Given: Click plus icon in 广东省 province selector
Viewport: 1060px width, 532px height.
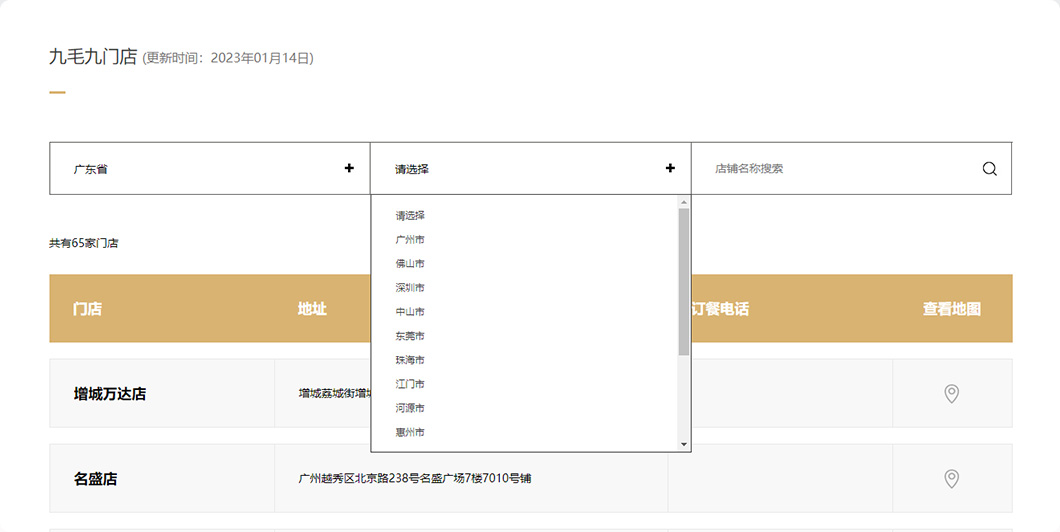Looking at the screenshot, I should pos(349,168).
